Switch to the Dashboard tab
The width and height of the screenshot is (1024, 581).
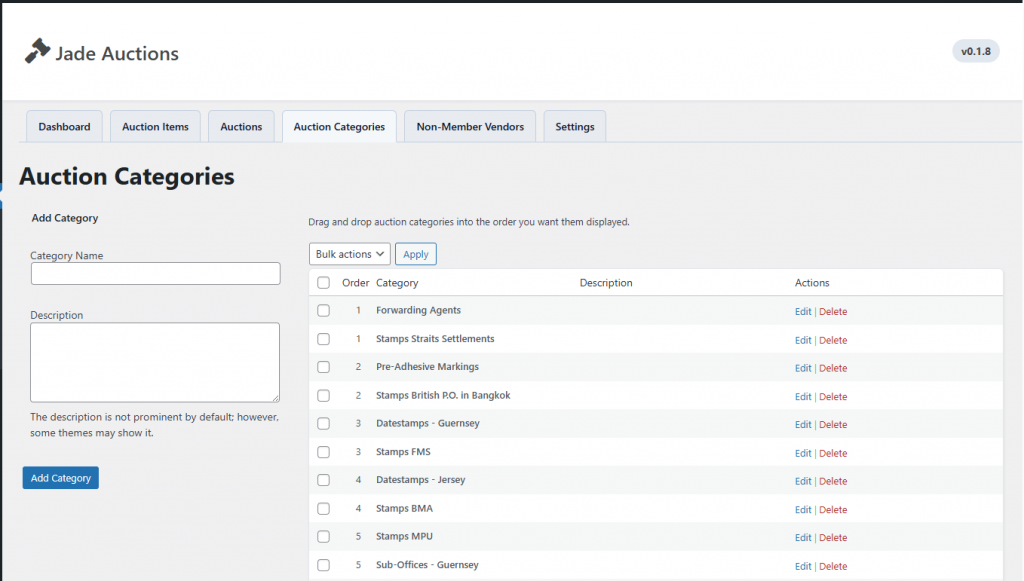point(64,127)
